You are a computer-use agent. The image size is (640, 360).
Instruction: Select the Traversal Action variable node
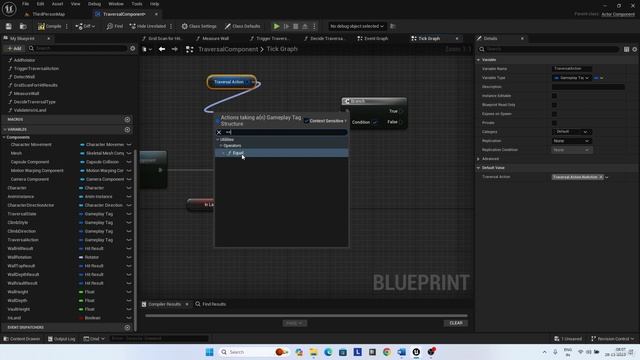pyautogui.click(x=231, y=82)
